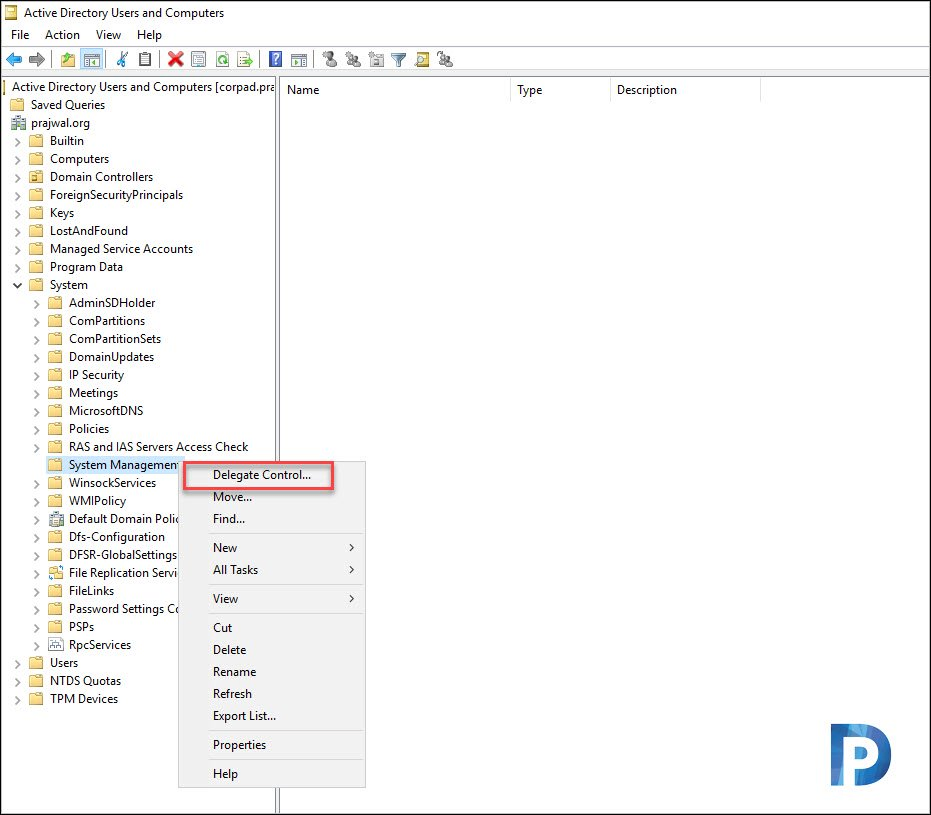Click the Create new organizational unit icon
Screen dimensions: 931x815
point(376,59)
